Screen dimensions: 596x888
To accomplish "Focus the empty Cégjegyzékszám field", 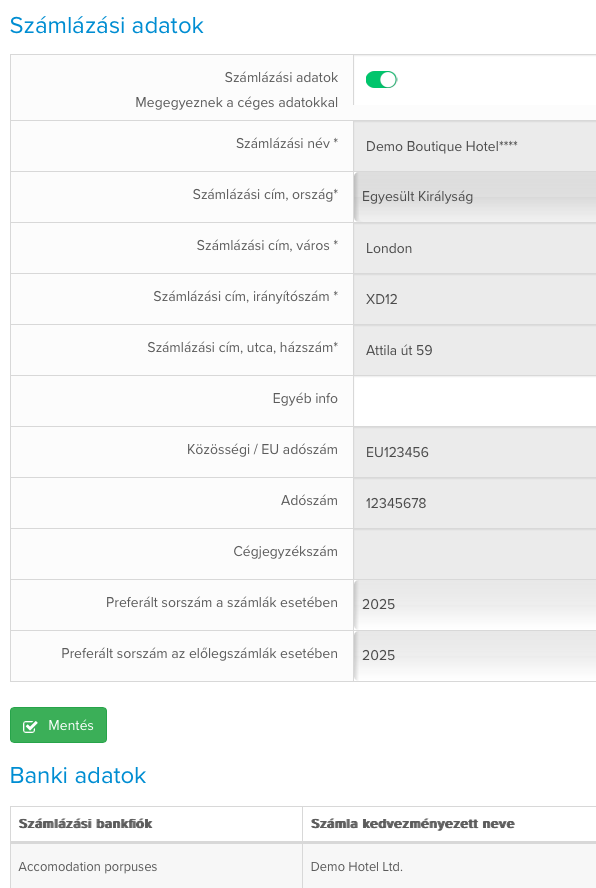I will pyautogui.click(x=475, y=554).
